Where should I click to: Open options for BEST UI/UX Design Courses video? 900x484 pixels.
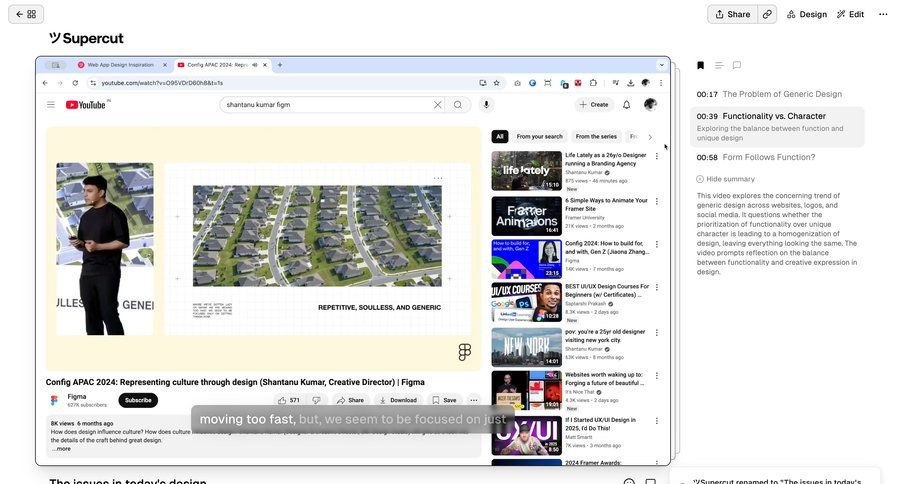tap(657, 287)
